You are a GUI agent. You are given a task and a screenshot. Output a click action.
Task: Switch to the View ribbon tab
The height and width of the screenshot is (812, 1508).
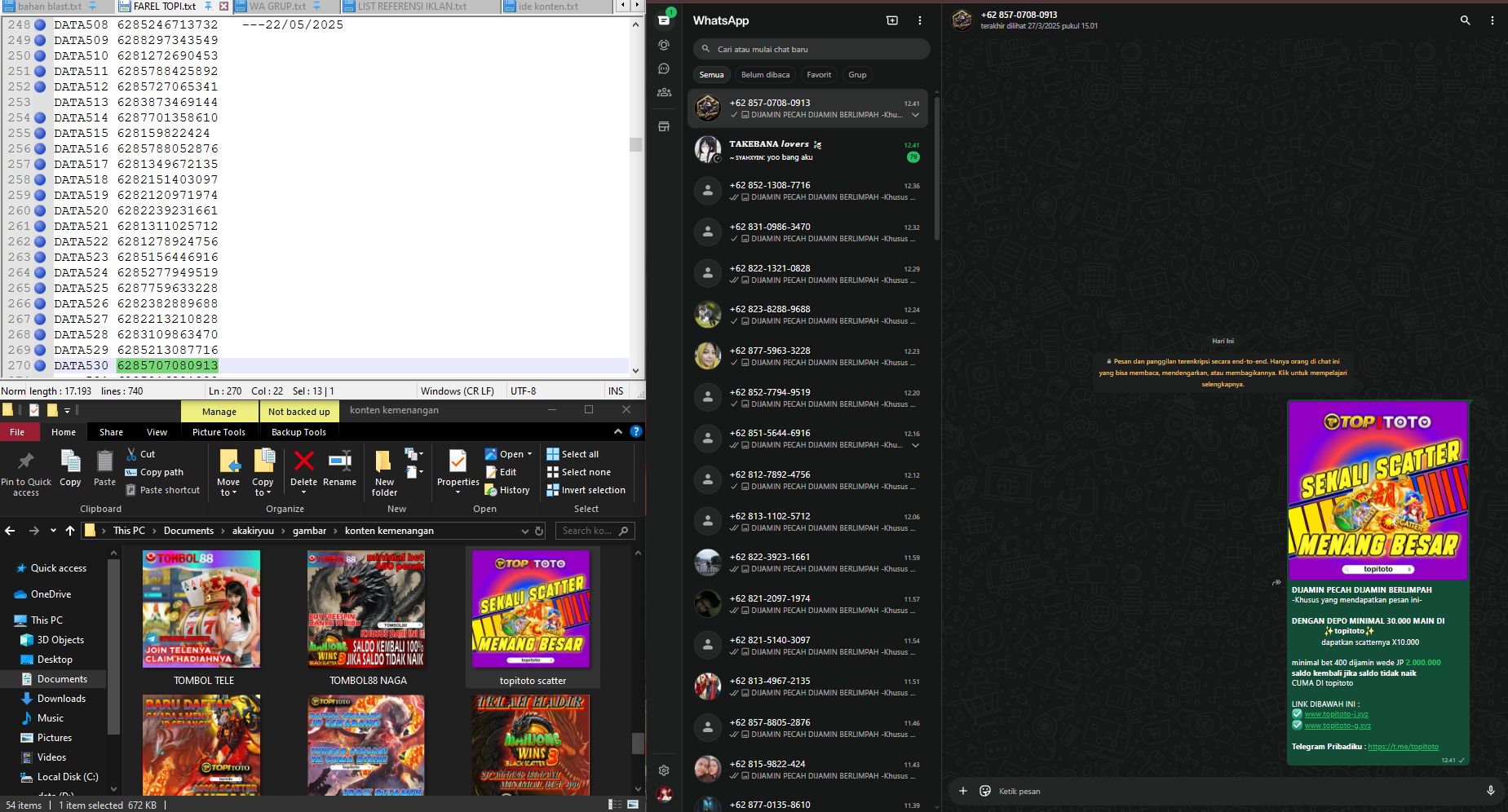tap(157, 432)
